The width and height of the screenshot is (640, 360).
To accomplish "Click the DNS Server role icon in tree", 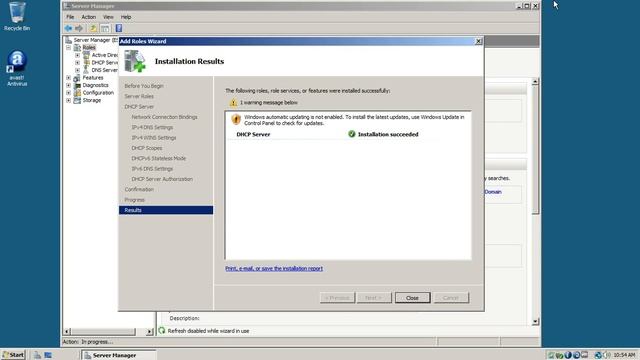I will (x=86, y=70).
